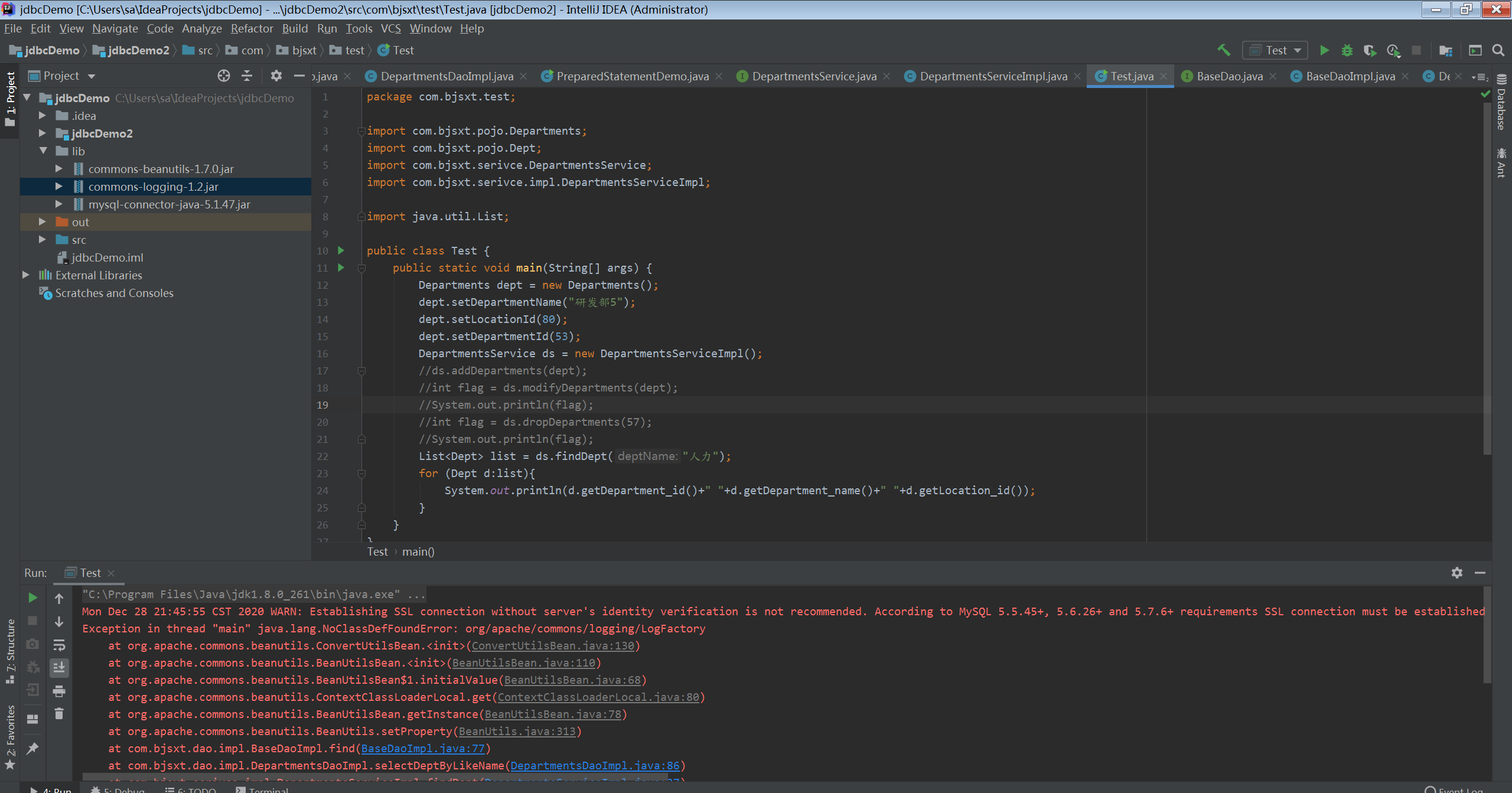Rerun Test in the Run panel
The width and height of the screenshot is (1512, 793).
[33, 598]
